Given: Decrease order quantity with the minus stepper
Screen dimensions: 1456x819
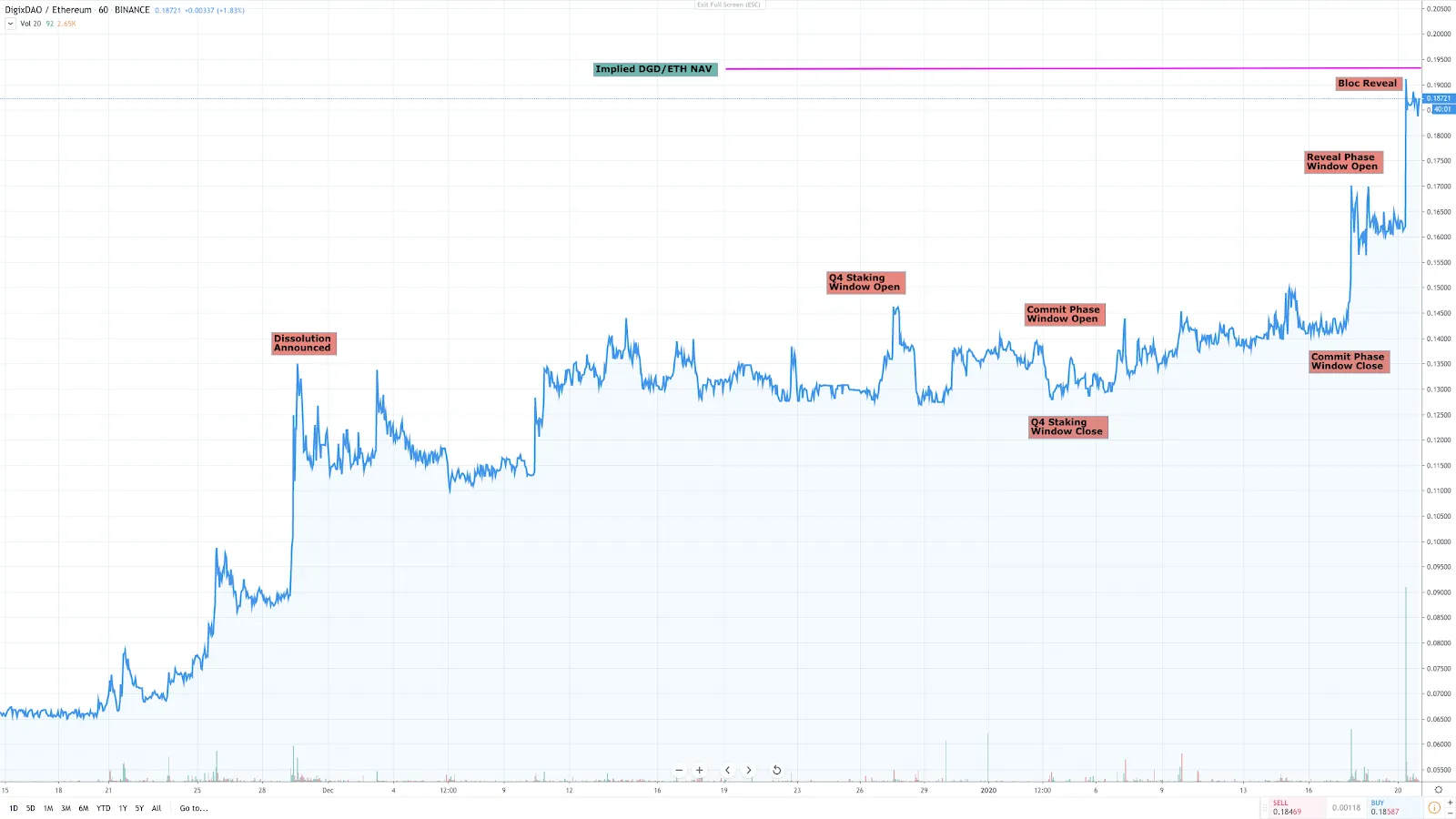Looking at the screenshot, I should pos(1450,813).
